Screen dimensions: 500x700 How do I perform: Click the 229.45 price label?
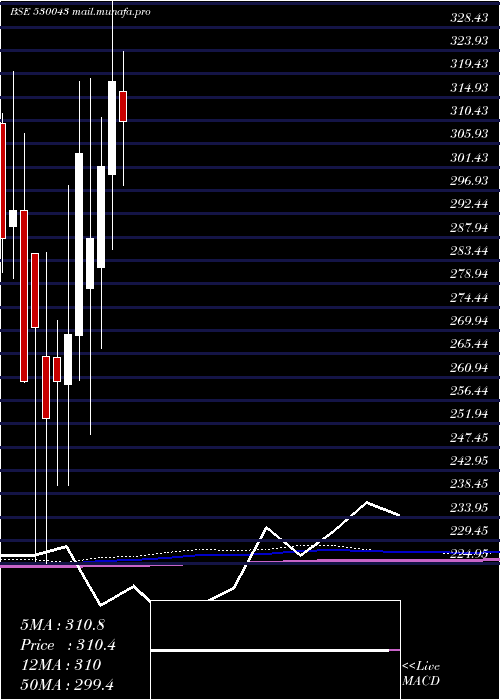(x=469, y=530)
